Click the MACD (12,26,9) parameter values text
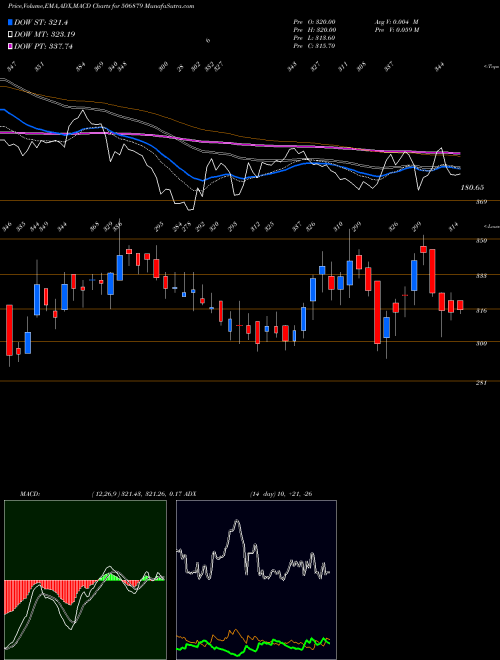 pos(136,494)
